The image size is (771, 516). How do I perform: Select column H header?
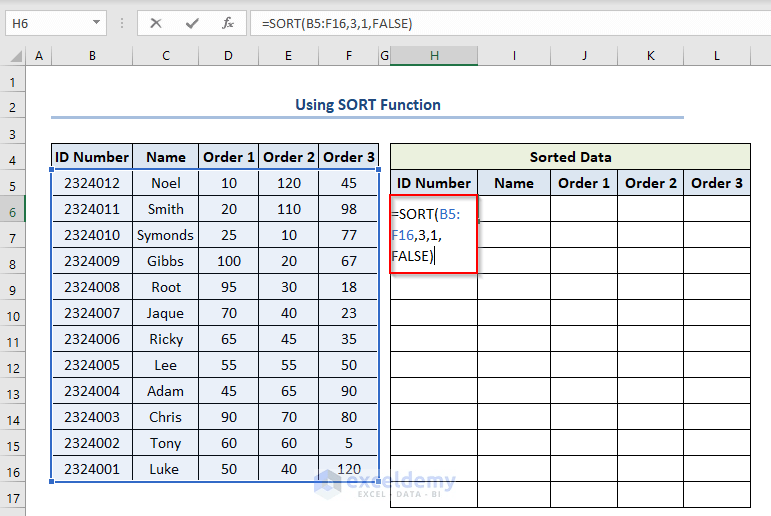tap(434, 56)
